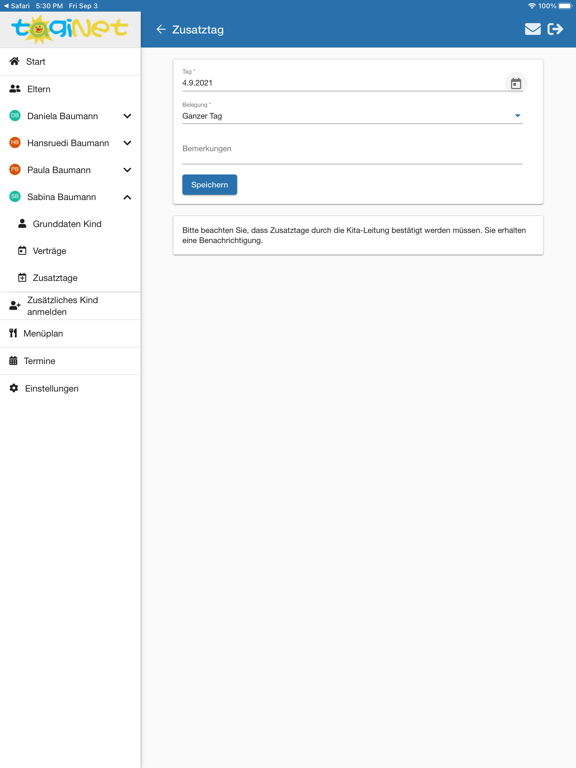Select Hansruedi Baumann name
The image size is (576, 768).
[x=68, y=143]
